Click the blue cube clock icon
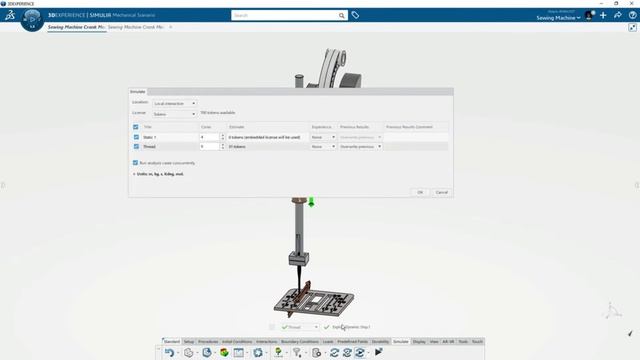640x360 pixels. point(207,352)
